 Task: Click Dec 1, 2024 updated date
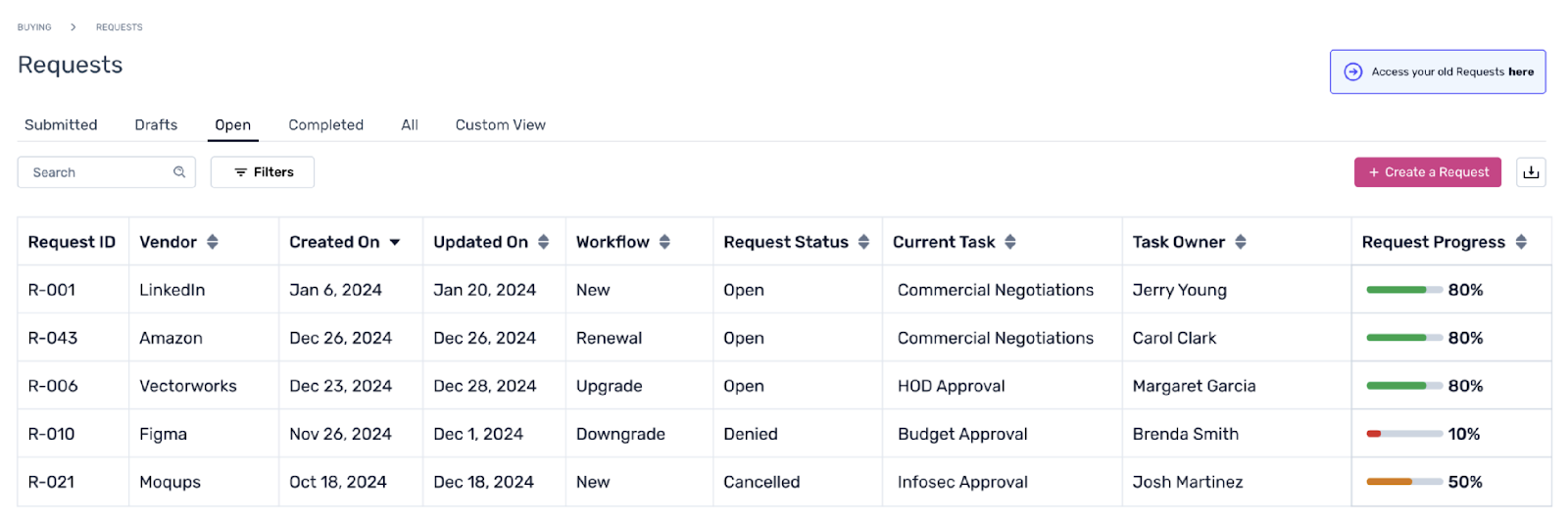click(x=478, y=434)
